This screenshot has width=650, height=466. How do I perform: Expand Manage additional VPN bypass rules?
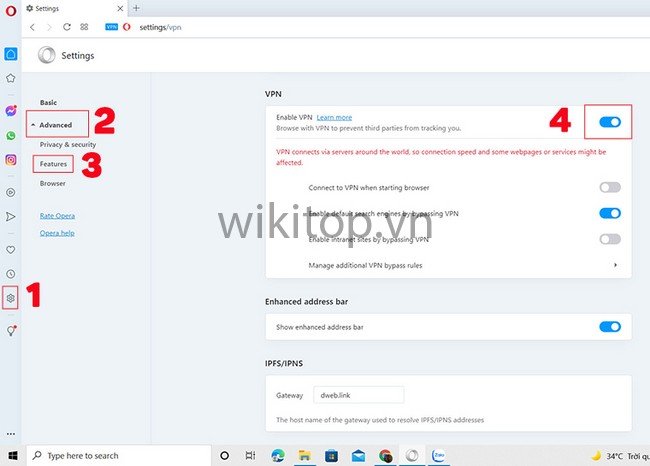tap(614, 265)
